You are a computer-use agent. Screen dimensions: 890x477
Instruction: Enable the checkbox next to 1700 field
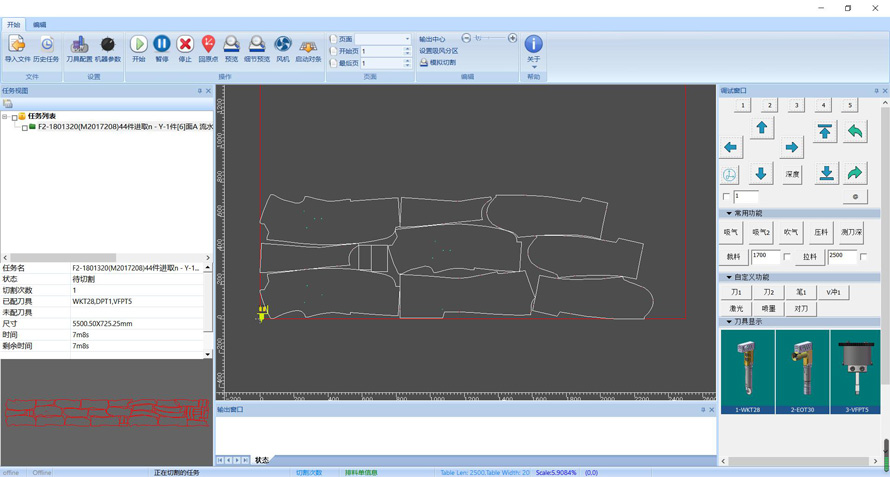coord(788,257)
